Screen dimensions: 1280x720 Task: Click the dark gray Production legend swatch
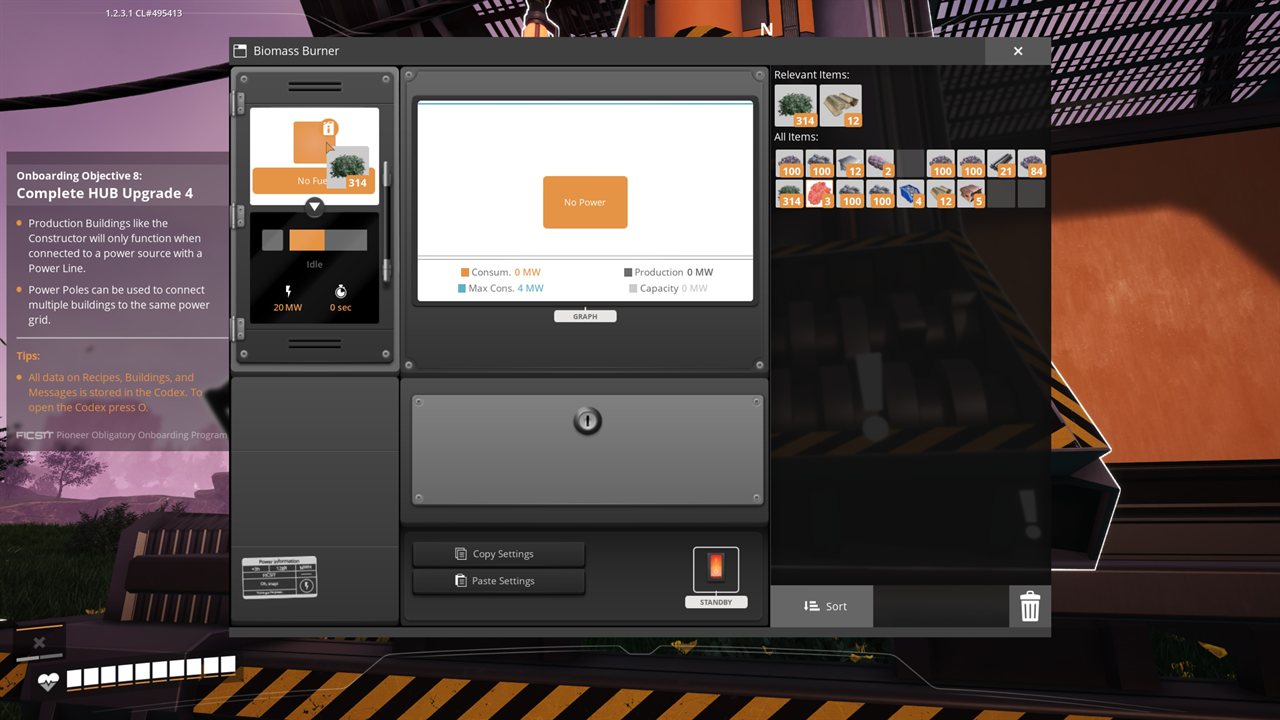(x=628, y=272)
